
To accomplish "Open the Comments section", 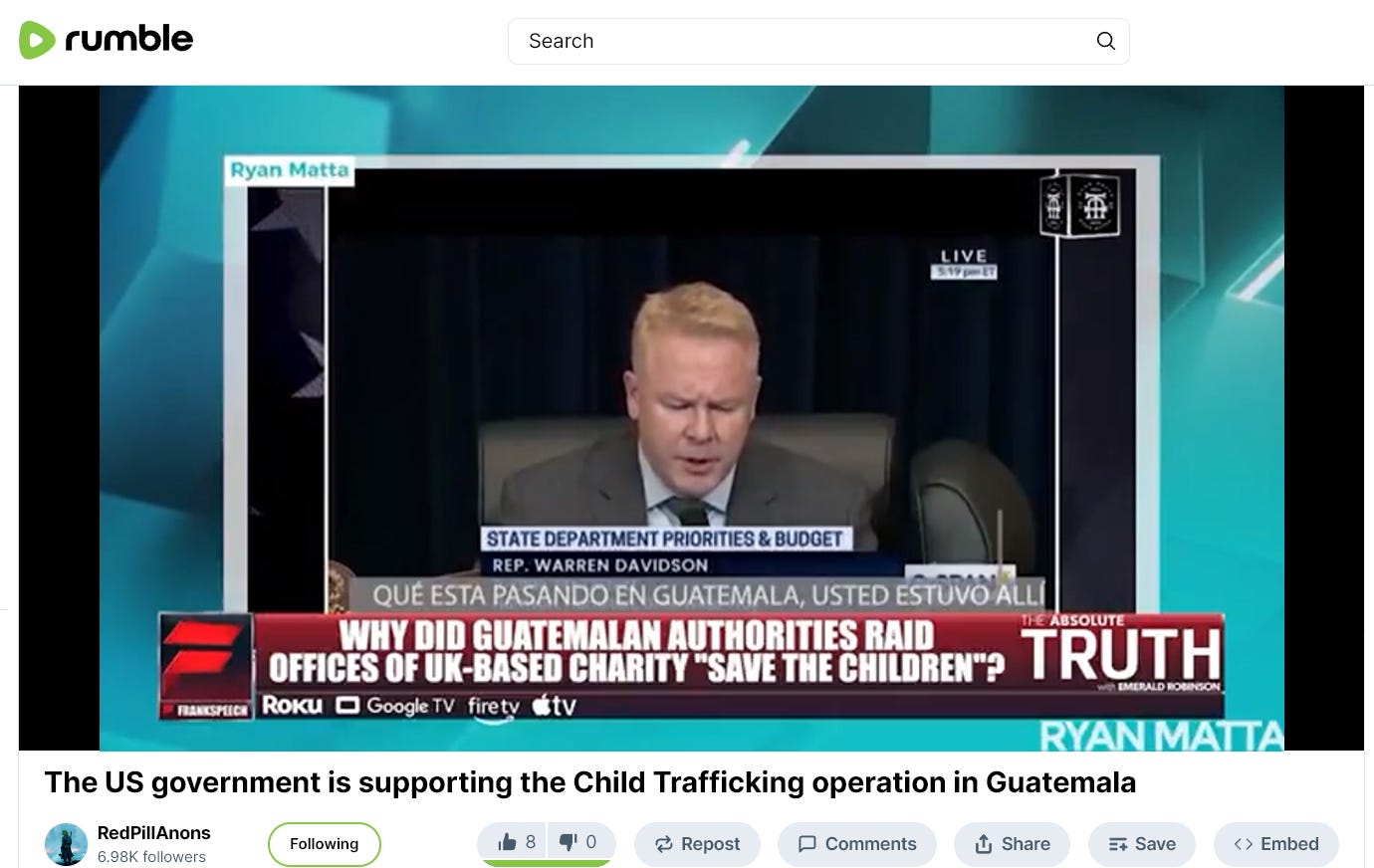I will (857, 844).
